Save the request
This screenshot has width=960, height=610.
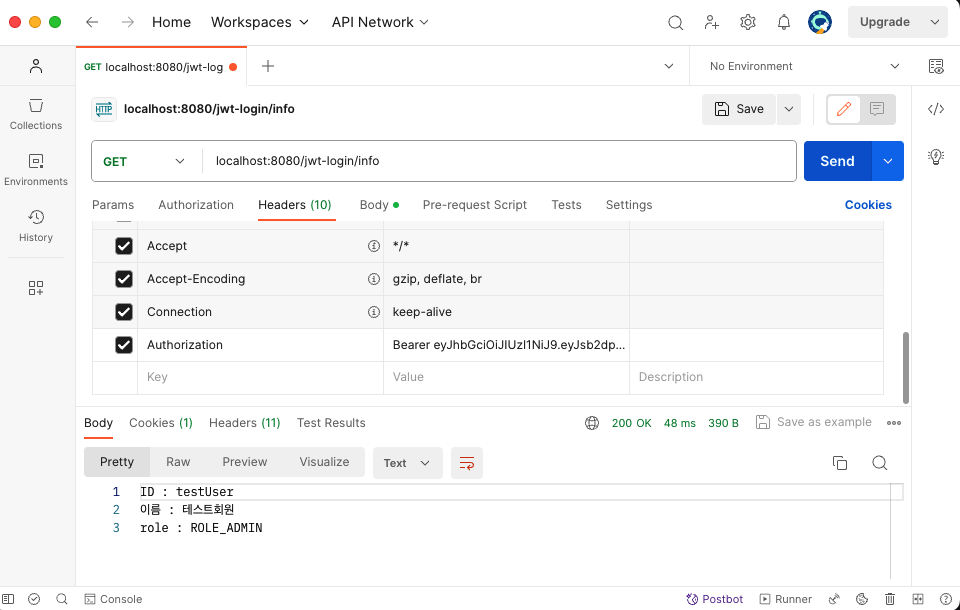739,109
